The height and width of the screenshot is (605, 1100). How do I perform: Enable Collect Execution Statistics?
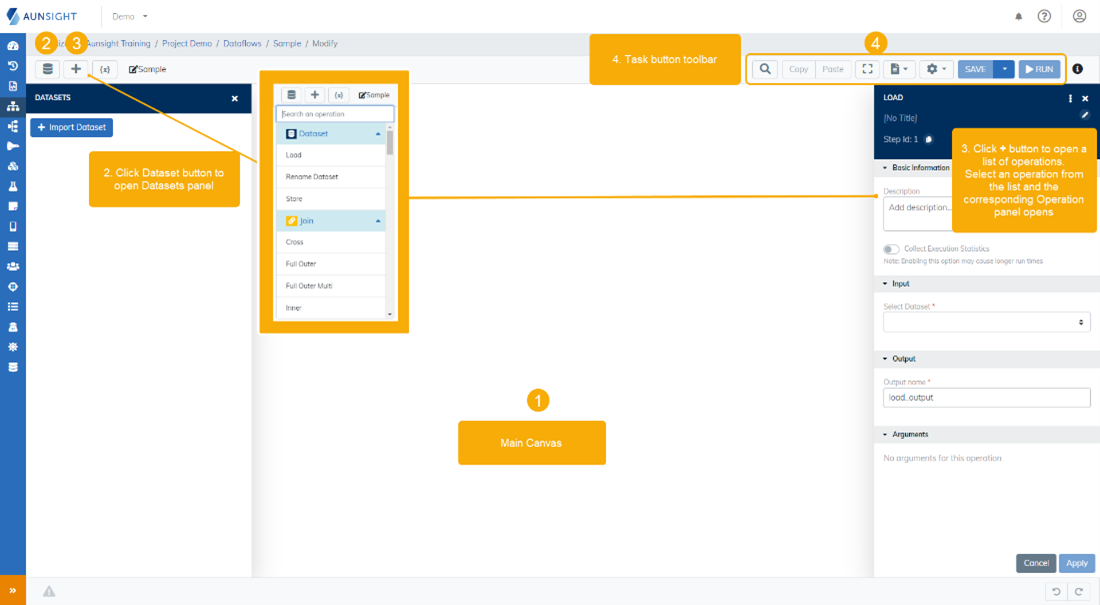(890, 248)
